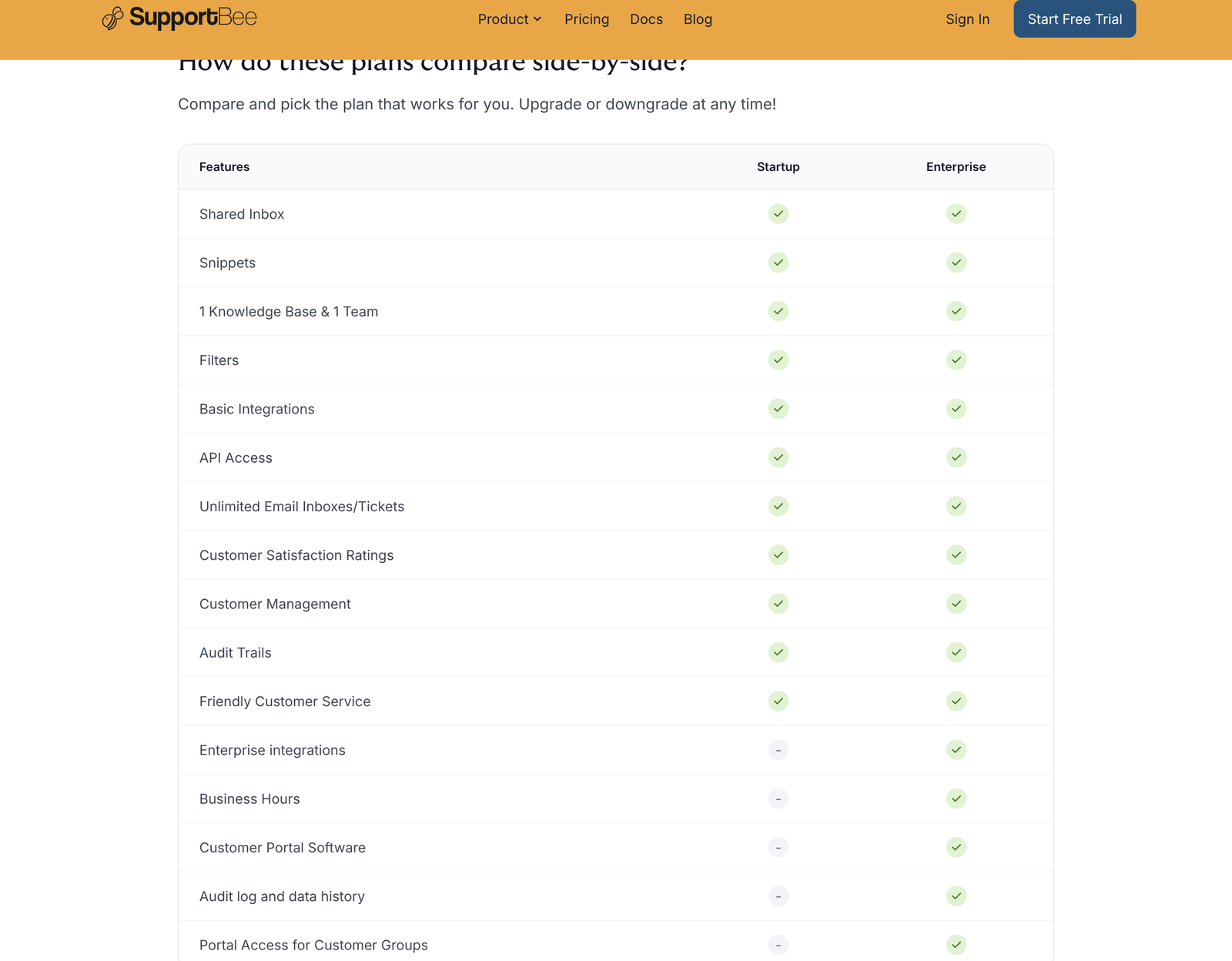The width and height of the screenshot is (1232, 961).
Task: Click Startup checkmark for Knowledge Base row
Action: point(778,311)
